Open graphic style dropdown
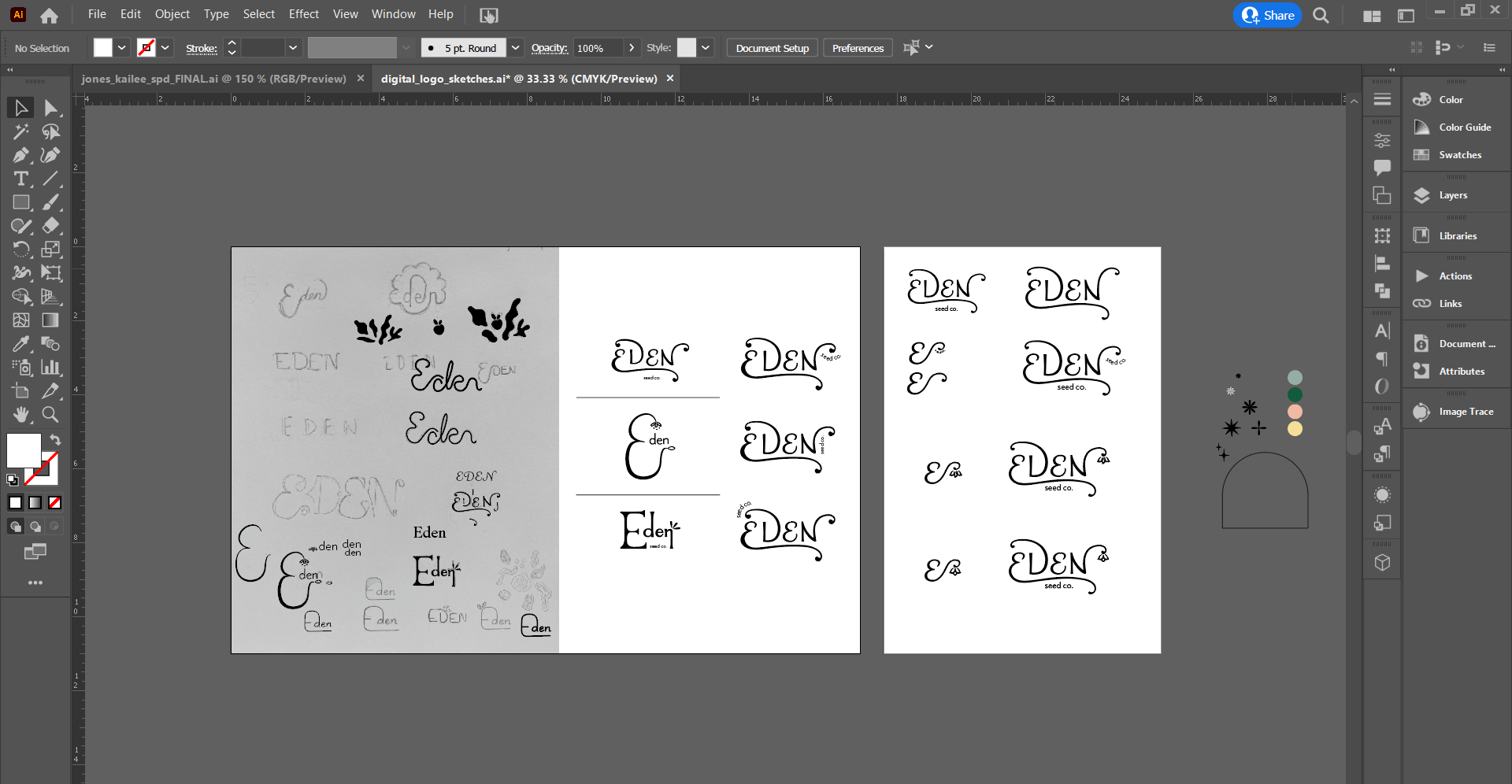Viewport: 1512px width, 784px height. (706, 48)
